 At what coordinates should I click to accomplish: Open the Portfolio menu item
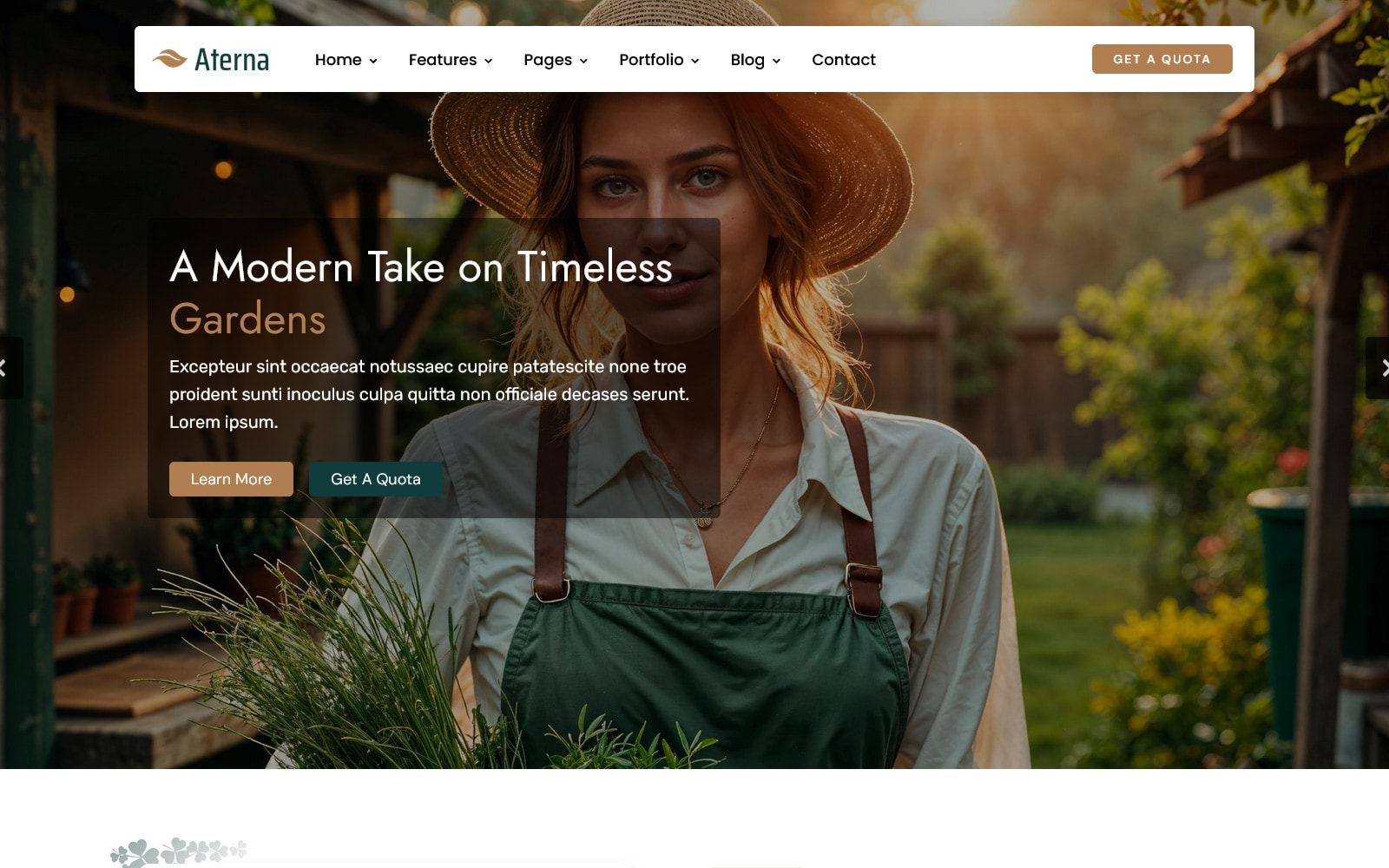click(651, 60)
